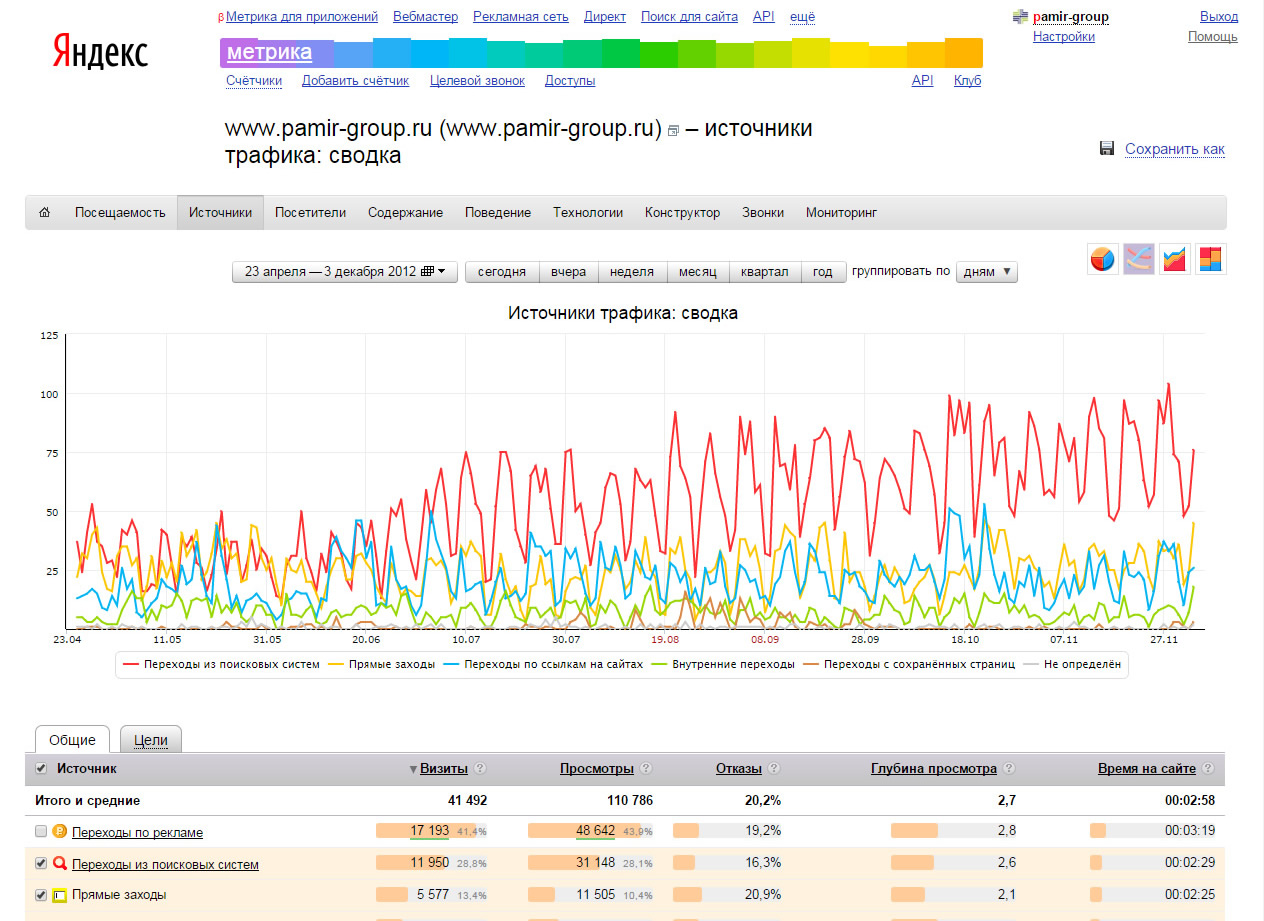
Task: Set period to сегодня
Action: 502,271
